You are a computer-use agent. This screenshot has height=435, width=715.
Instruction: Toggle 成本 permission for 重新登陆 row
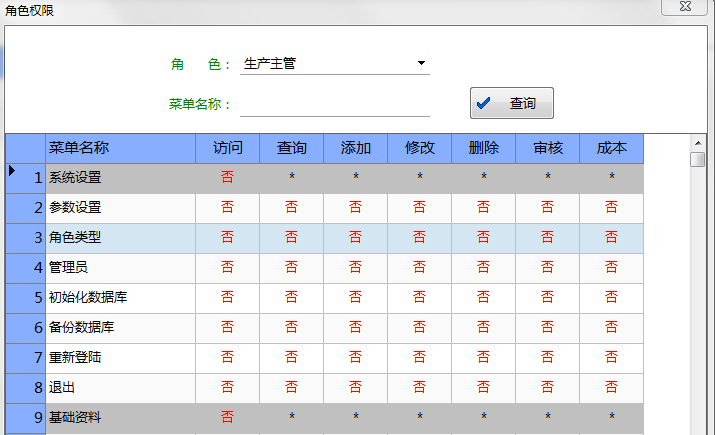pyautogui.click(x=611, y=358)
